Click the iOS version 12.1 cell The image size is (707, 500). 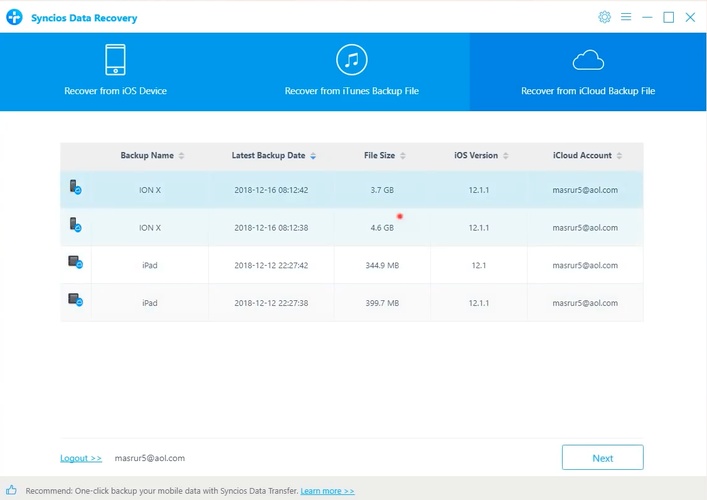[478, 266]
